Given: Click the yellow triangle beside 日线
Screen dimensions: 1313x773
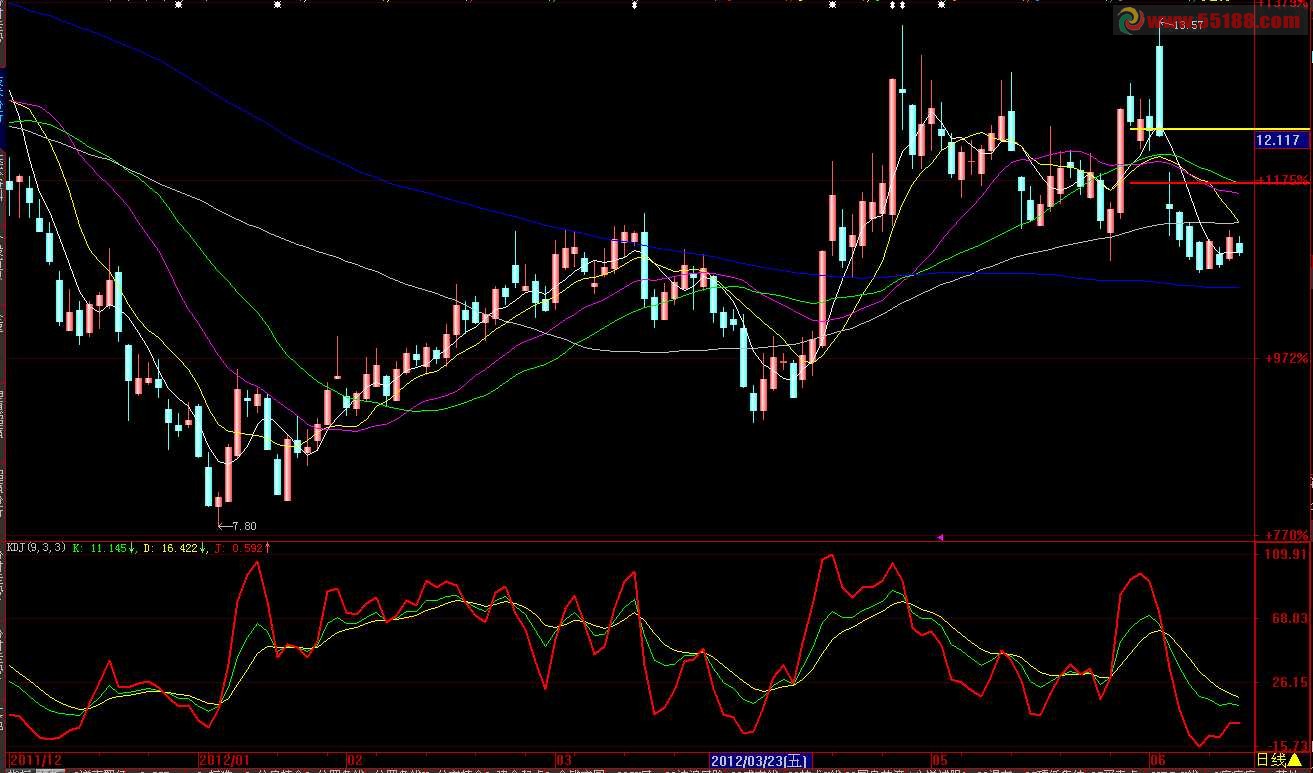Looking at the screenshot, I should (1294, 760).
